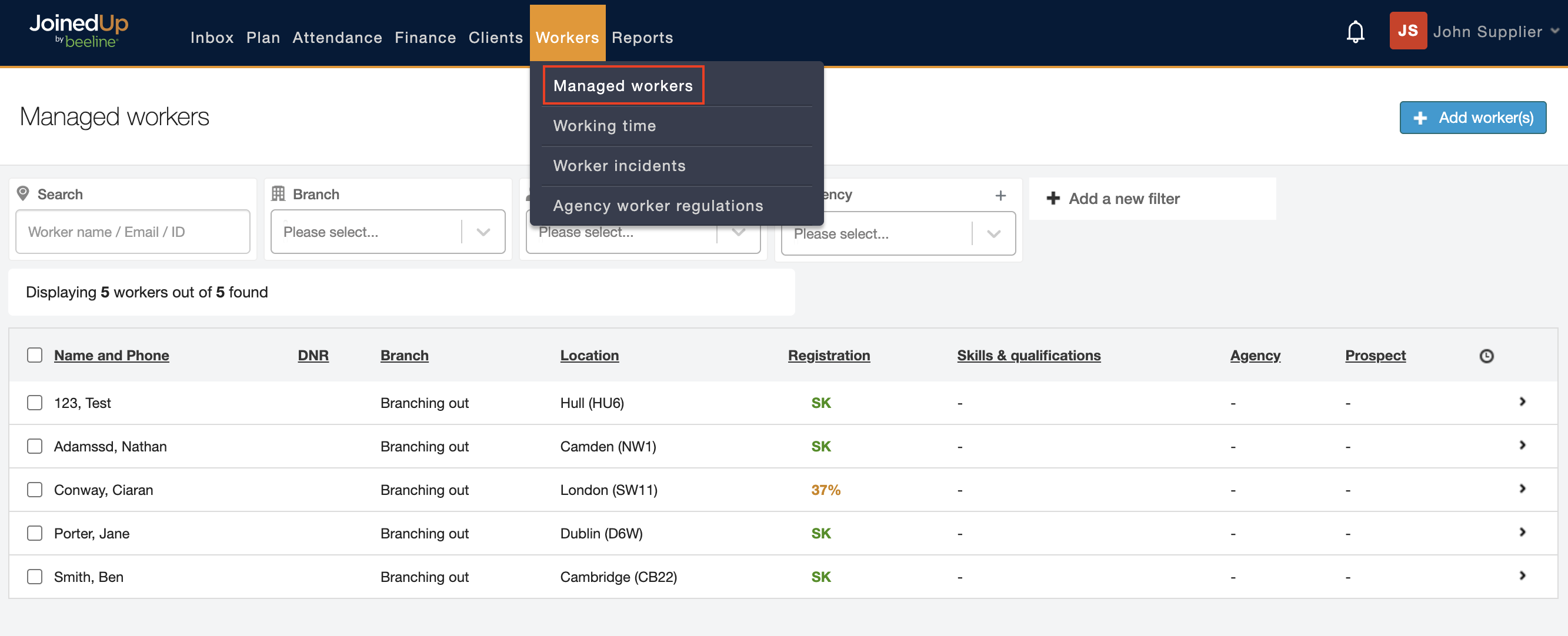The image size is (1568, 636).
Task: Sort by the Registration column header
Action: click(x=829, y=356)
